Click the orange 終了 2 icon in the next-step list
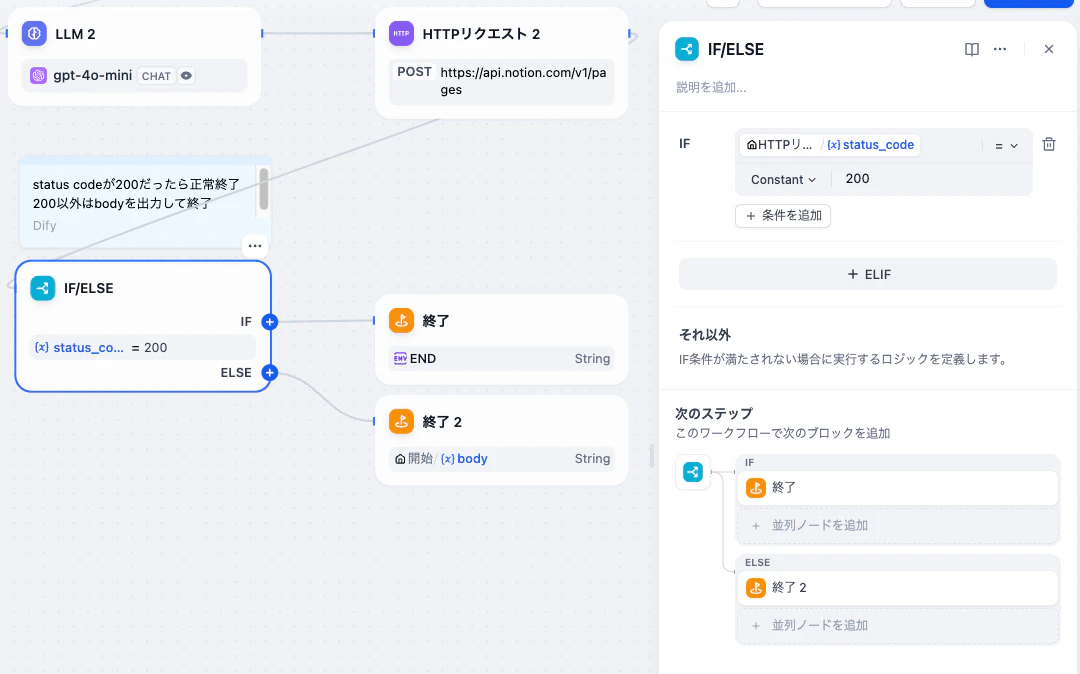 tap(756, 588)
